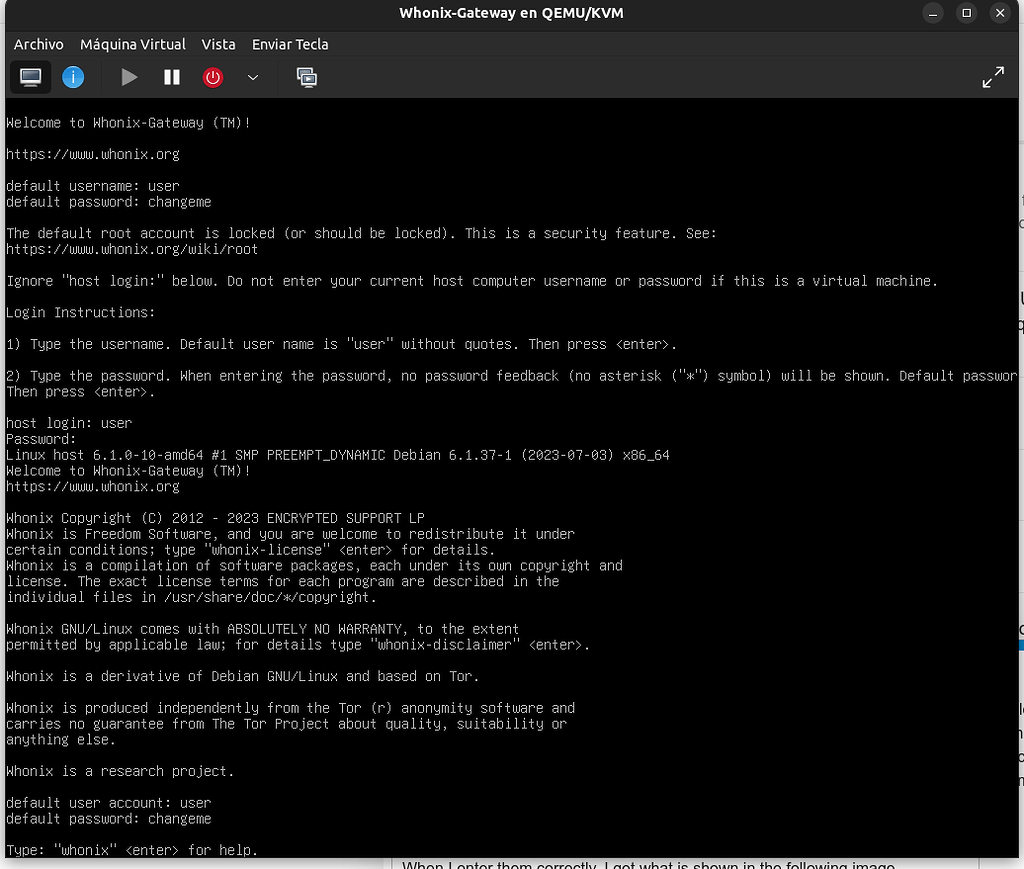Open the Enviar Tecla menu
The height and width of the screenshot is (869, 1024).
(x=290, y=44)
